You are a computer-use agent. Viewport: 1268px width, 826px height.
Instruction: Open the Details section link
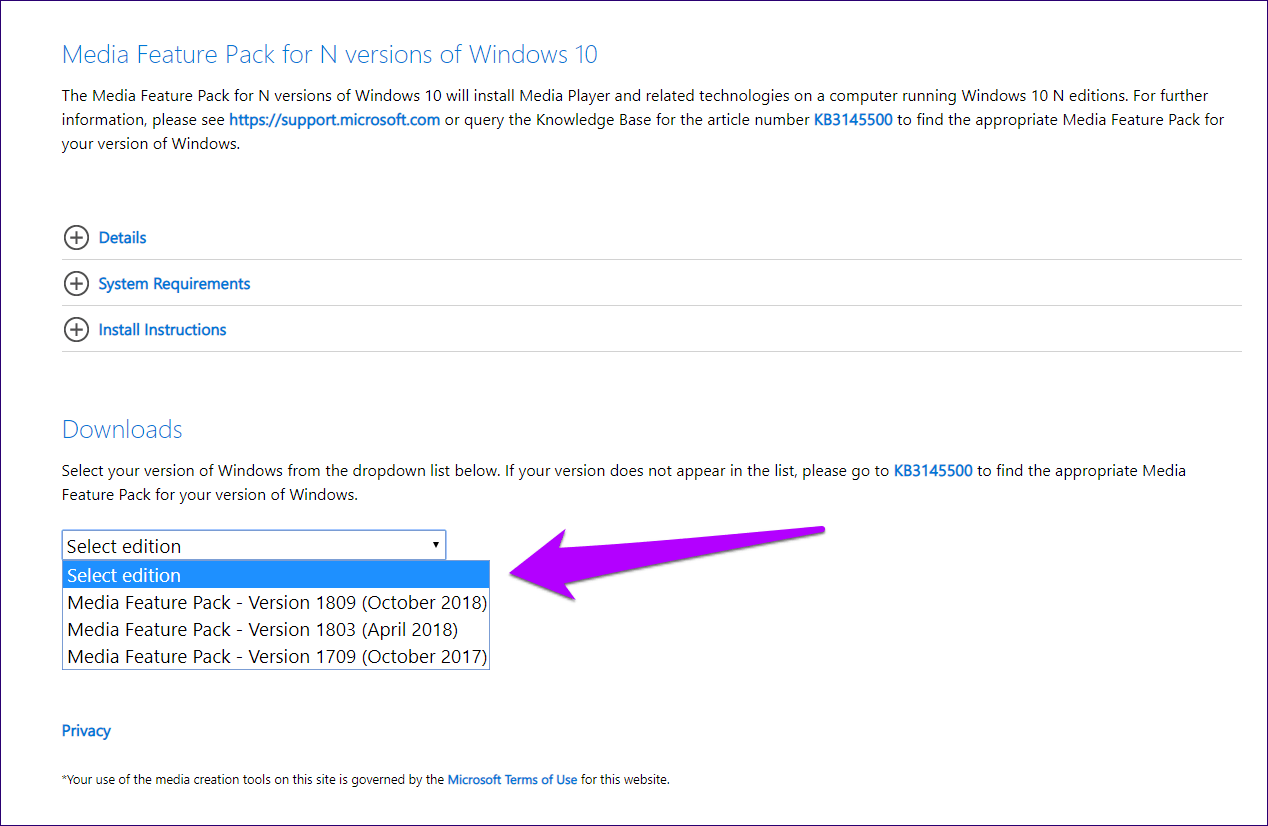pyautogui.click(x=122, y=238)
